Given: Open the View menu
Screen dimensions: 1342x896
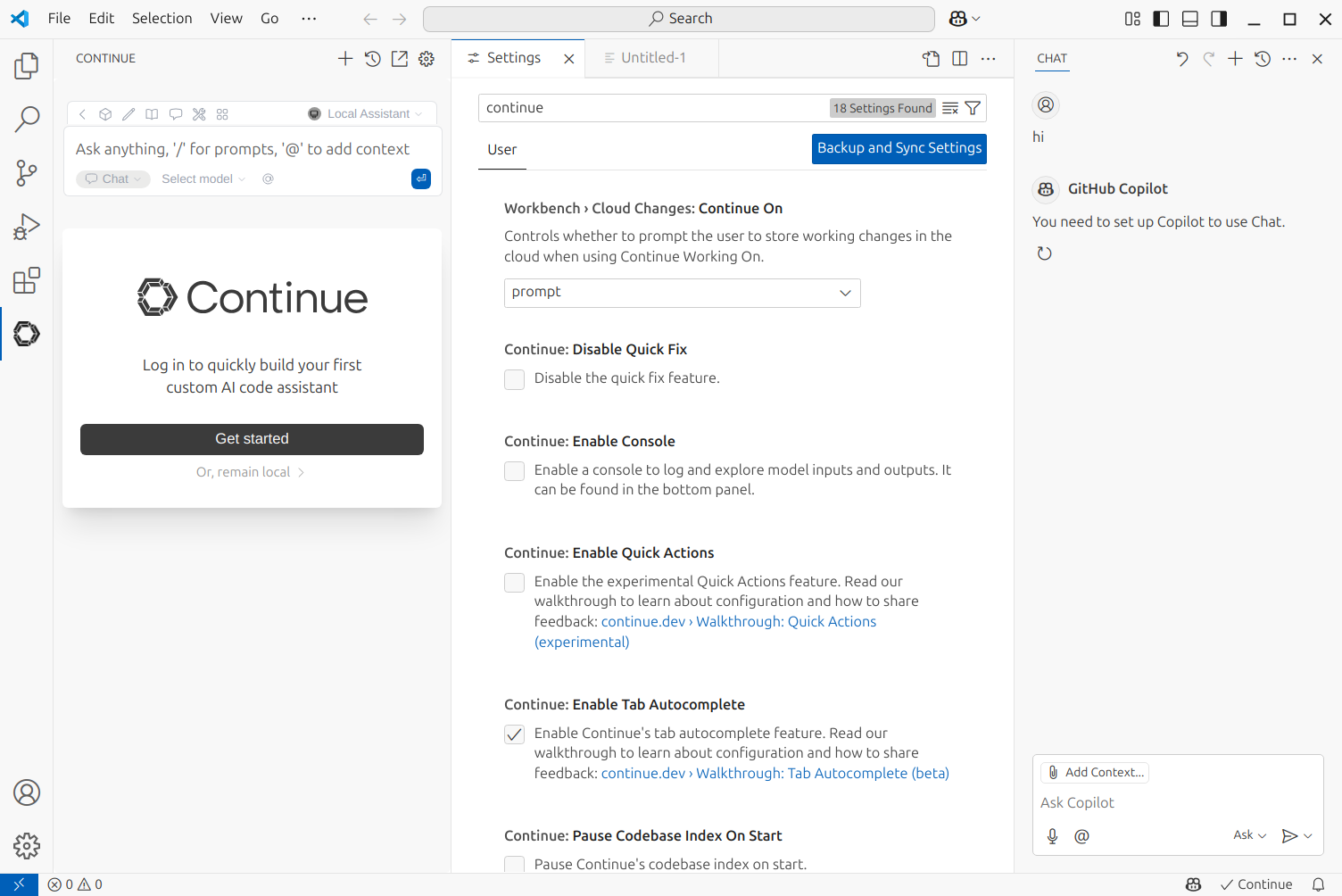Looking at the screenshot, I should [x=227, y=19].
